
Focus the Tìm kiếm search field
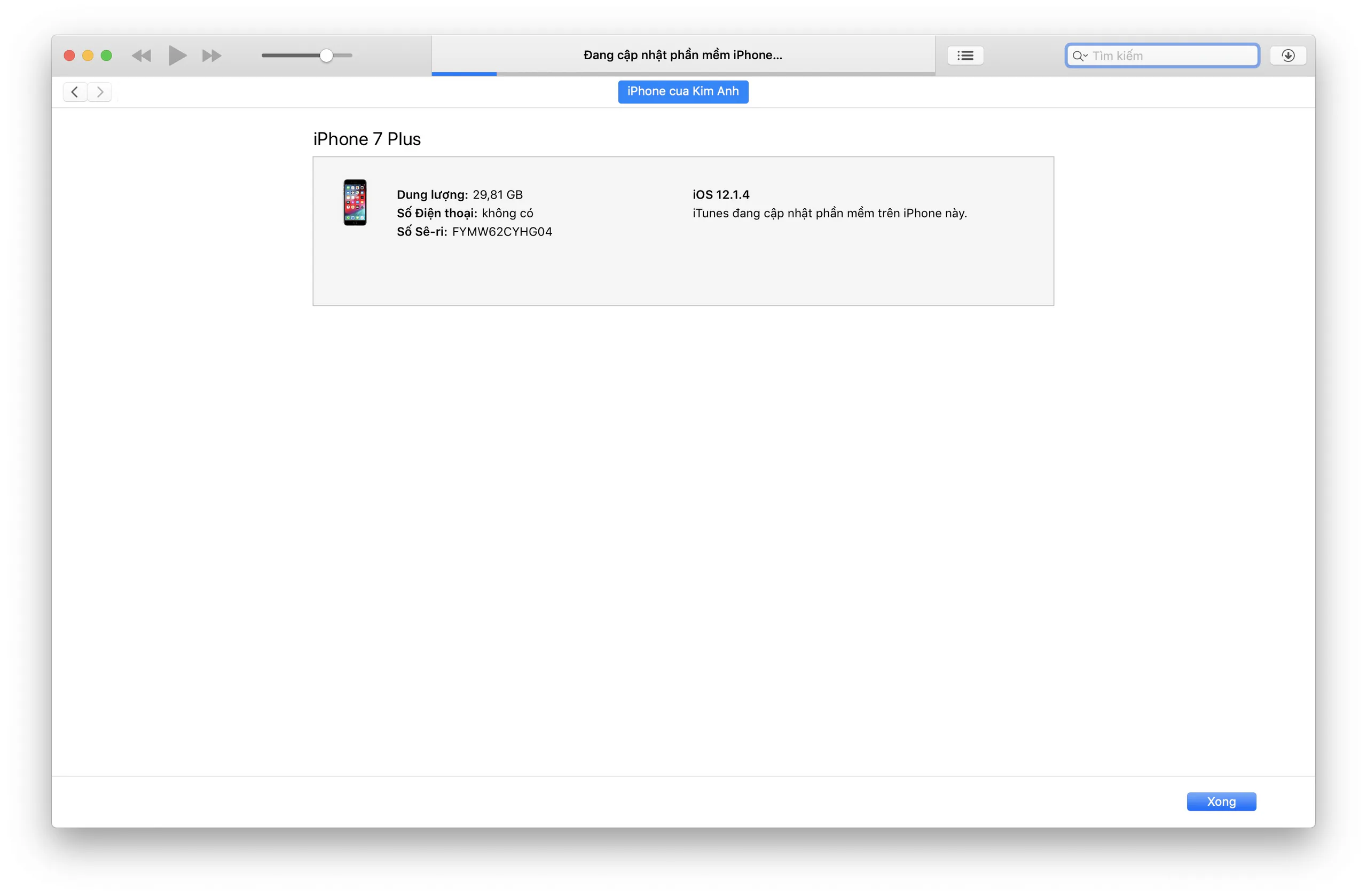click(x=1162, y=56)
